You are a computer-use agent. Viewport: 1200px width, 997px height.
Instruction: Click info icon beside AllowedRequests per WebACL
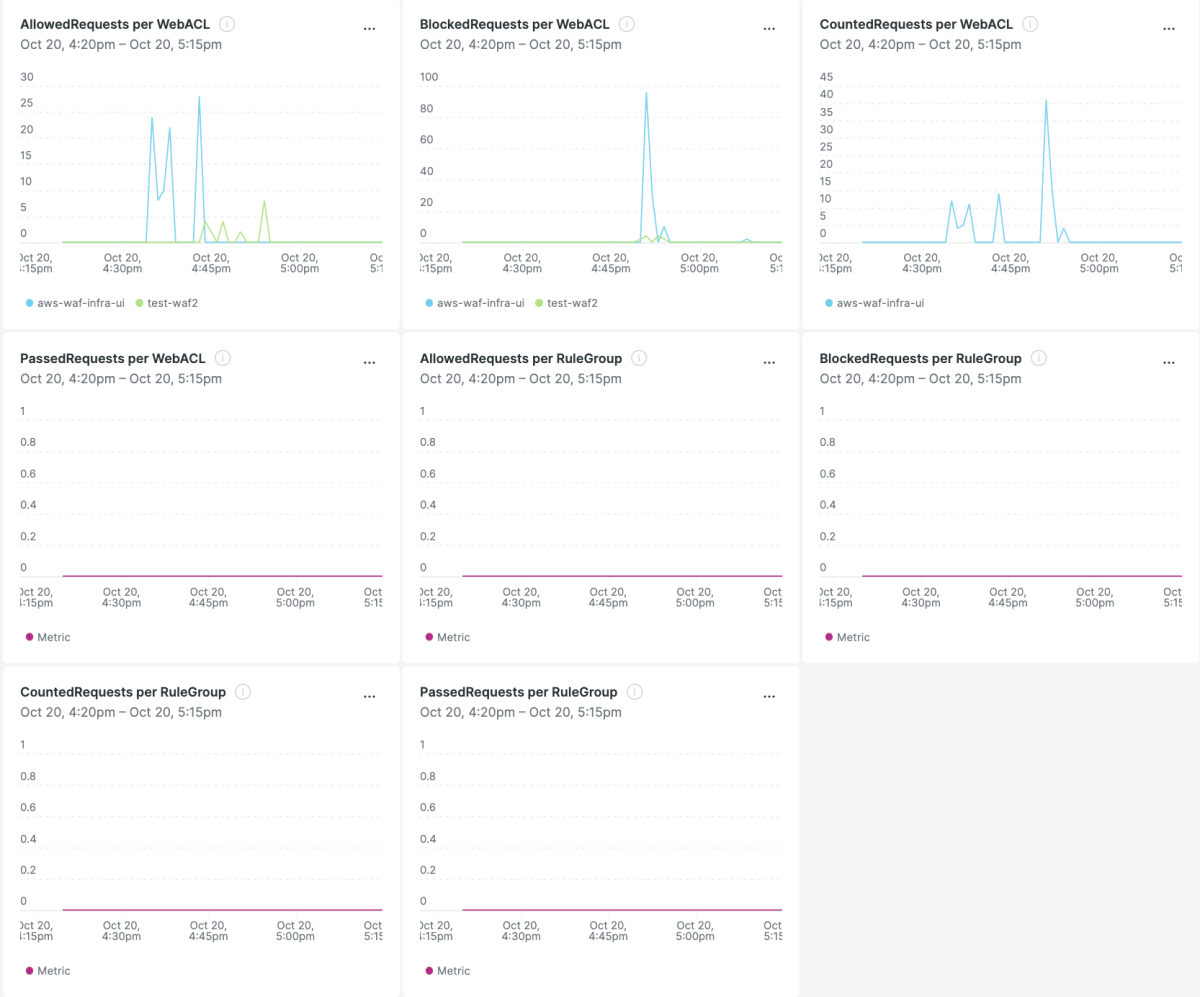point(227,24)
